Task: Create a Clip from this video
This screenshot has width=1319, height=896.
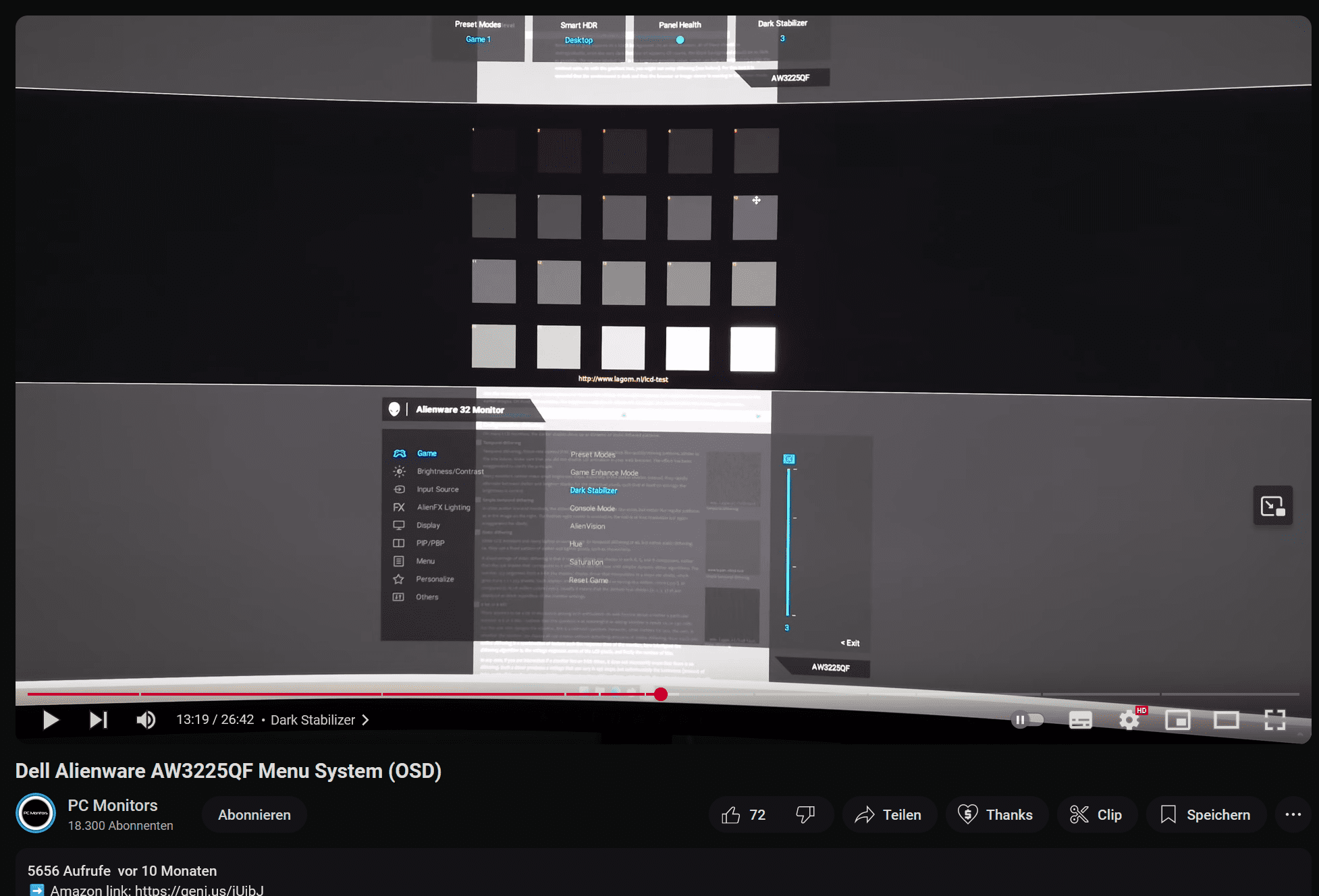Action: pos(1097,815)
